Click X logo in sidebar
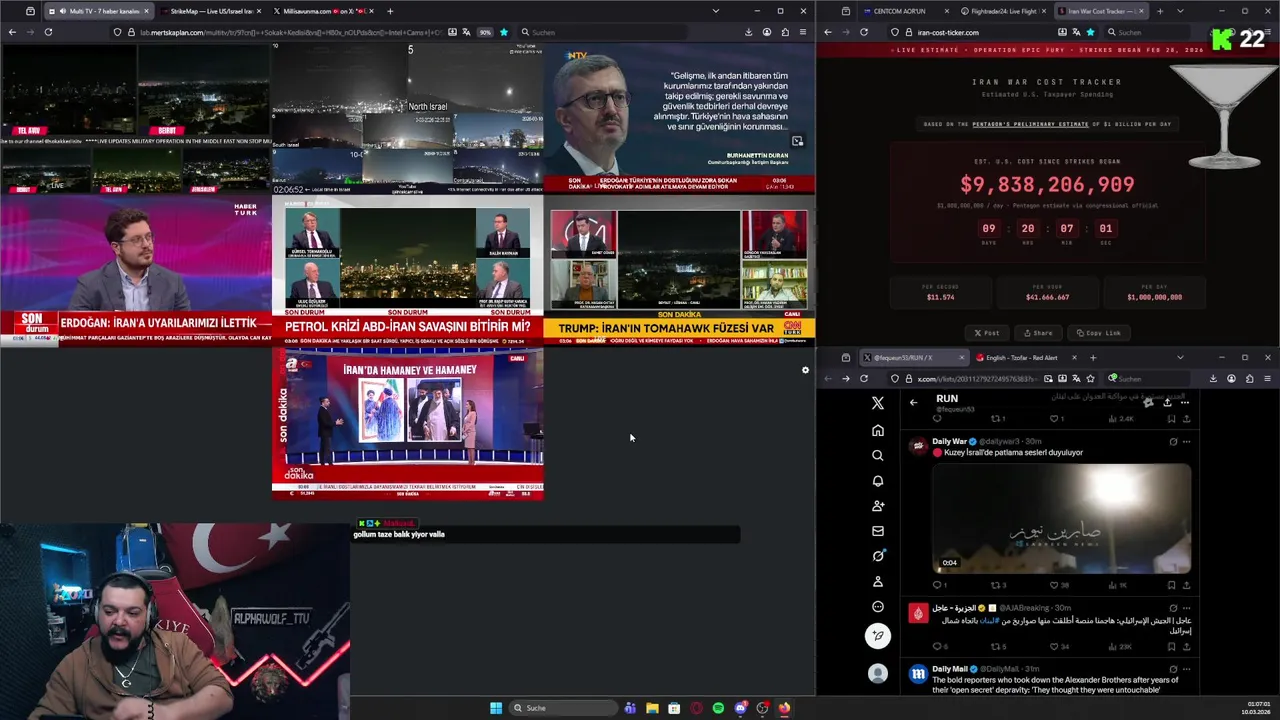Viewport: 1280px width, 720px height. point(878,403)
